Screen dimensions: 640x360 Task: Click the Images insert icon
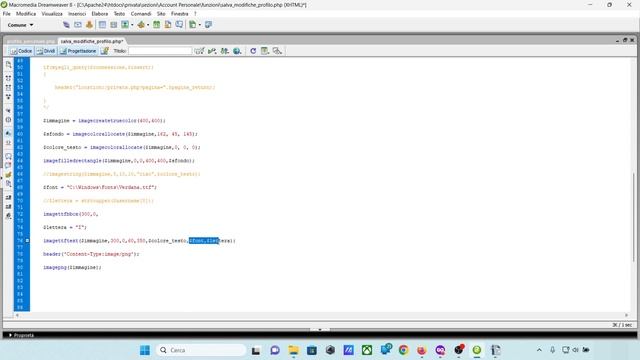click(x=125, y=25)
